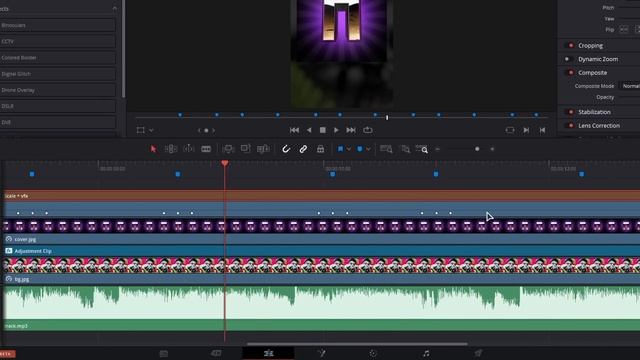Play the timeline in reverse
Image resolution: width=640 pixels, height=360 pixels.
[x=309, y=130]
